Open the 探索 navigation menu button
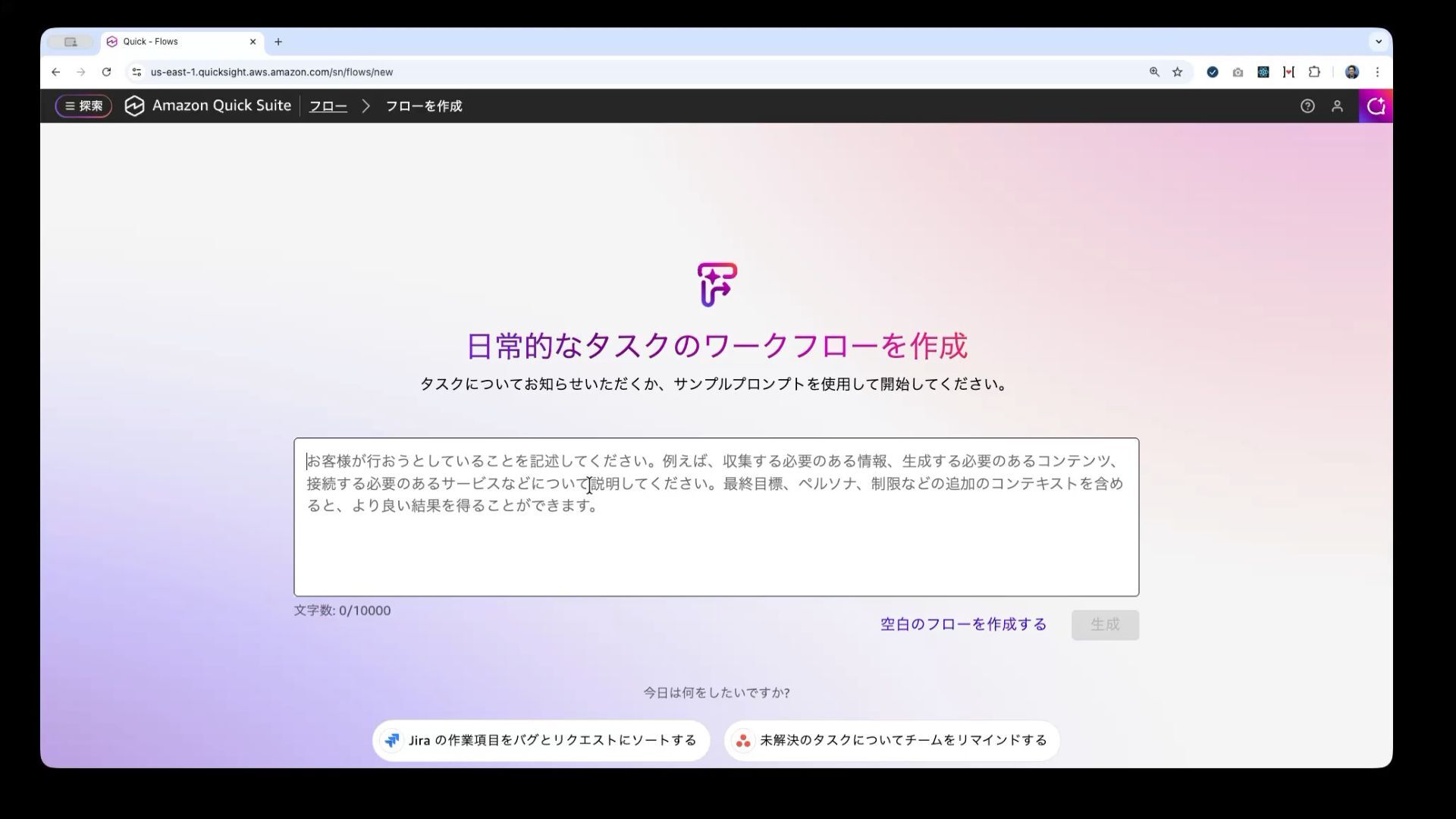This screenshot has height=819, width=1456. [x=83, y=106]
